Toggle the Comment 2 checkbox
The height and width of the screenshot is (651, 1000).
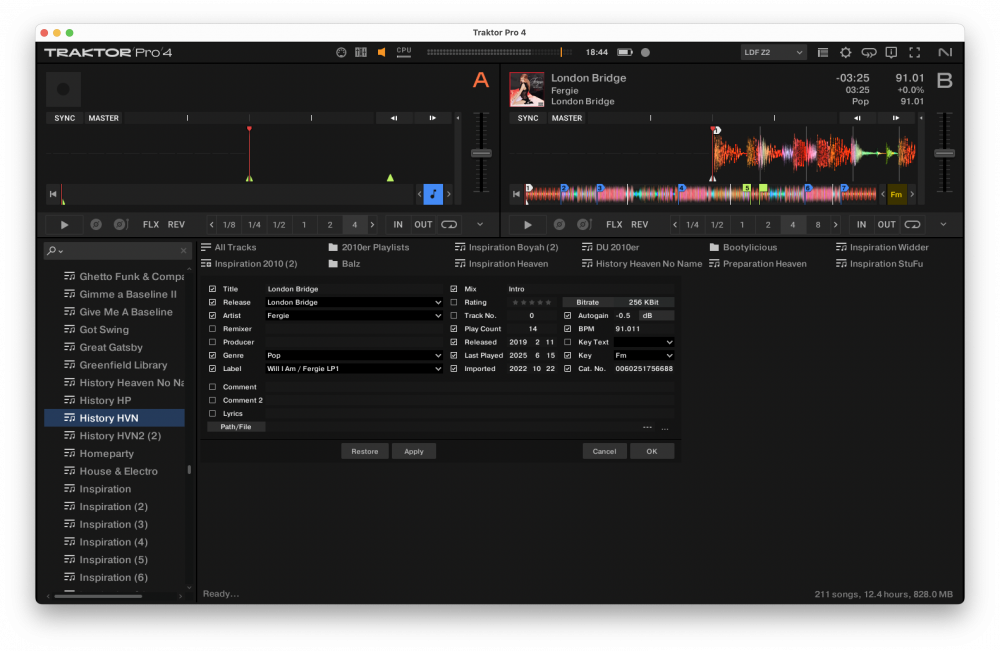point(212,400)
